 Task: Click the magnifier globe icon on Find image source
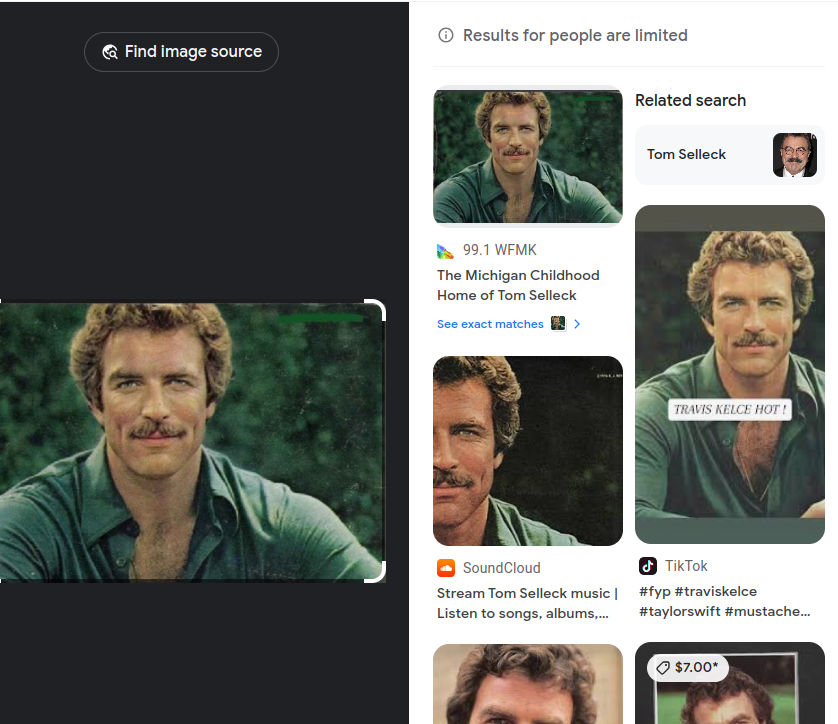click(110, 52)
